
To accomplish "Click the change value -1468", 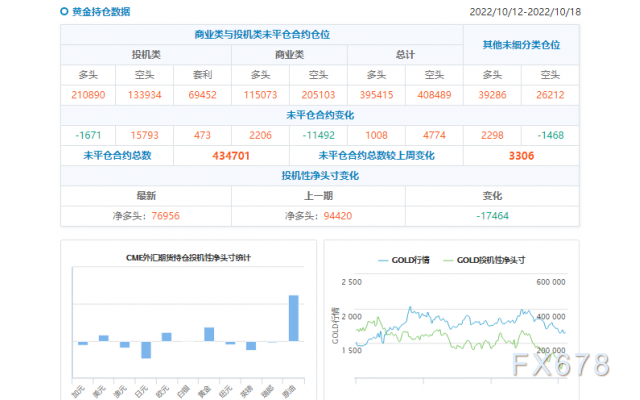I will [550, 136].
